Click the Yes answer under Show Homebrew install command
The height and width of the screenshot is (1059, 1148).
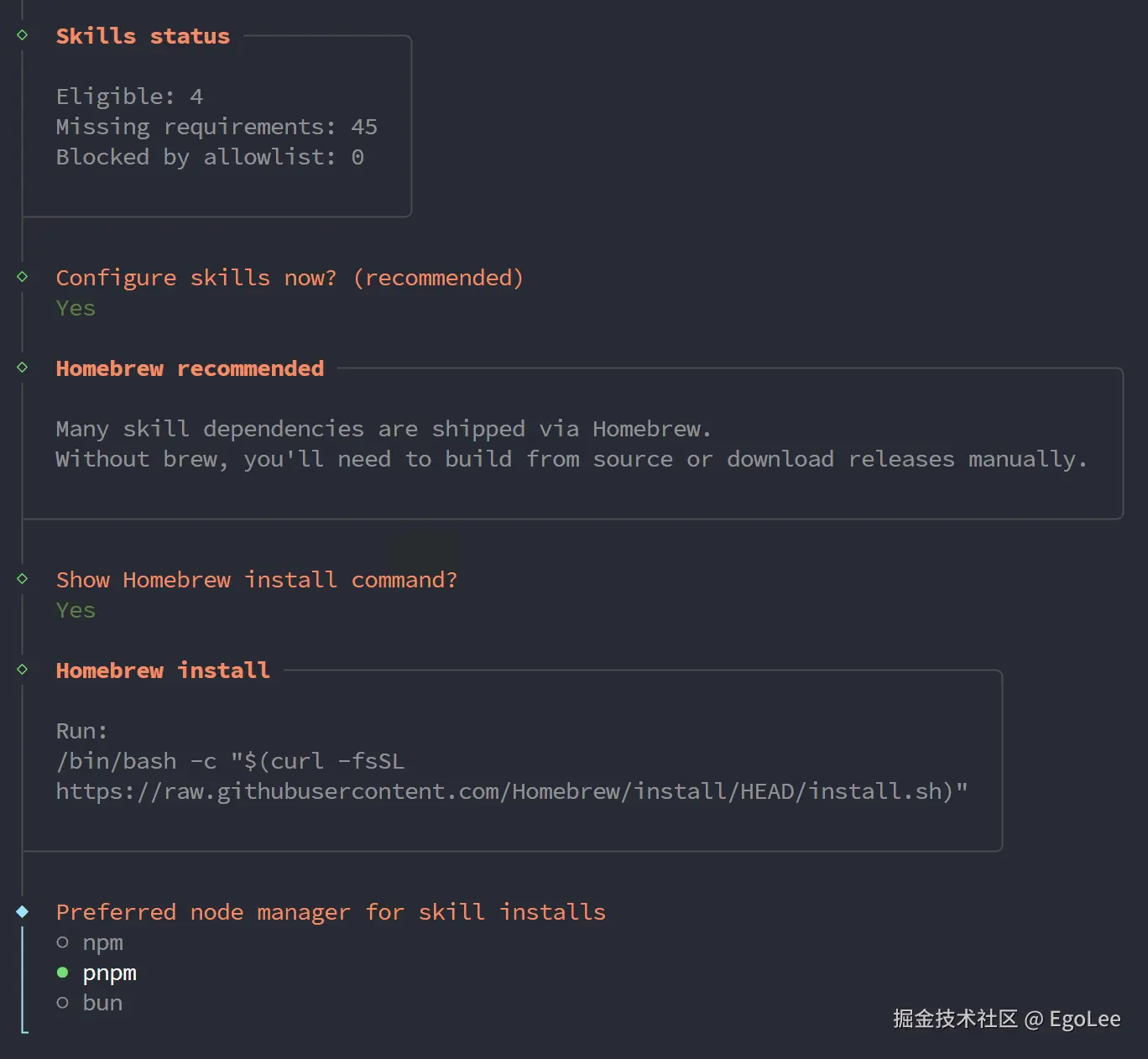pyautogui.click(x=76, y=610)
